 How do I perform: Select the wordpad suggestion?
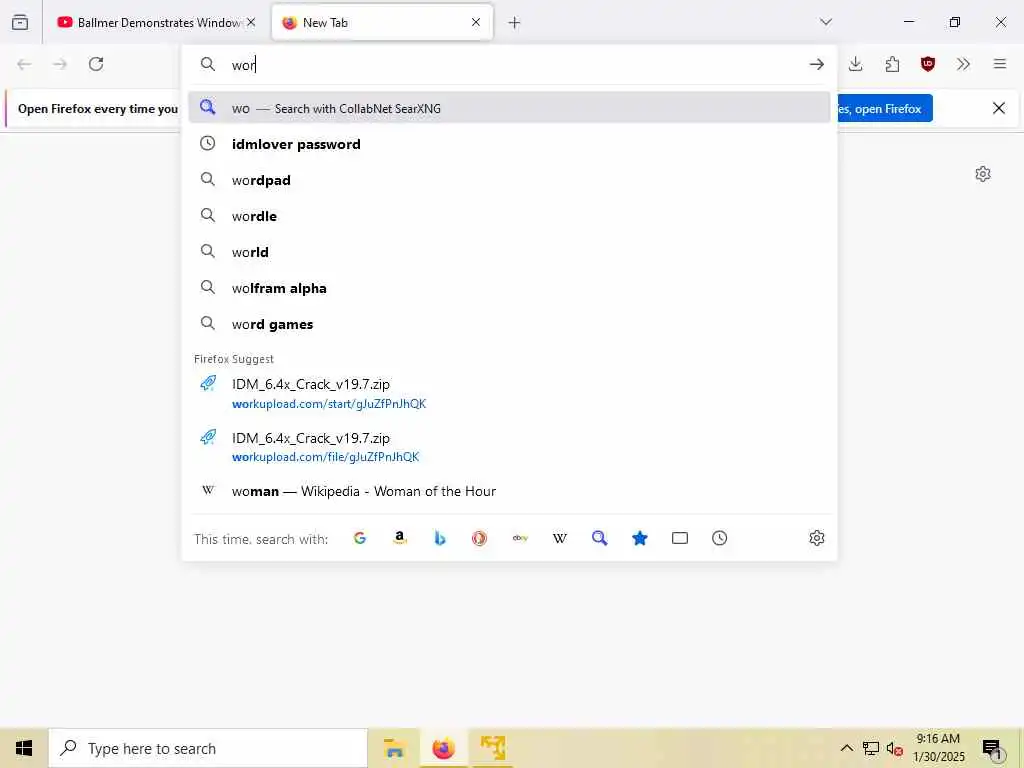click(509, 180)
